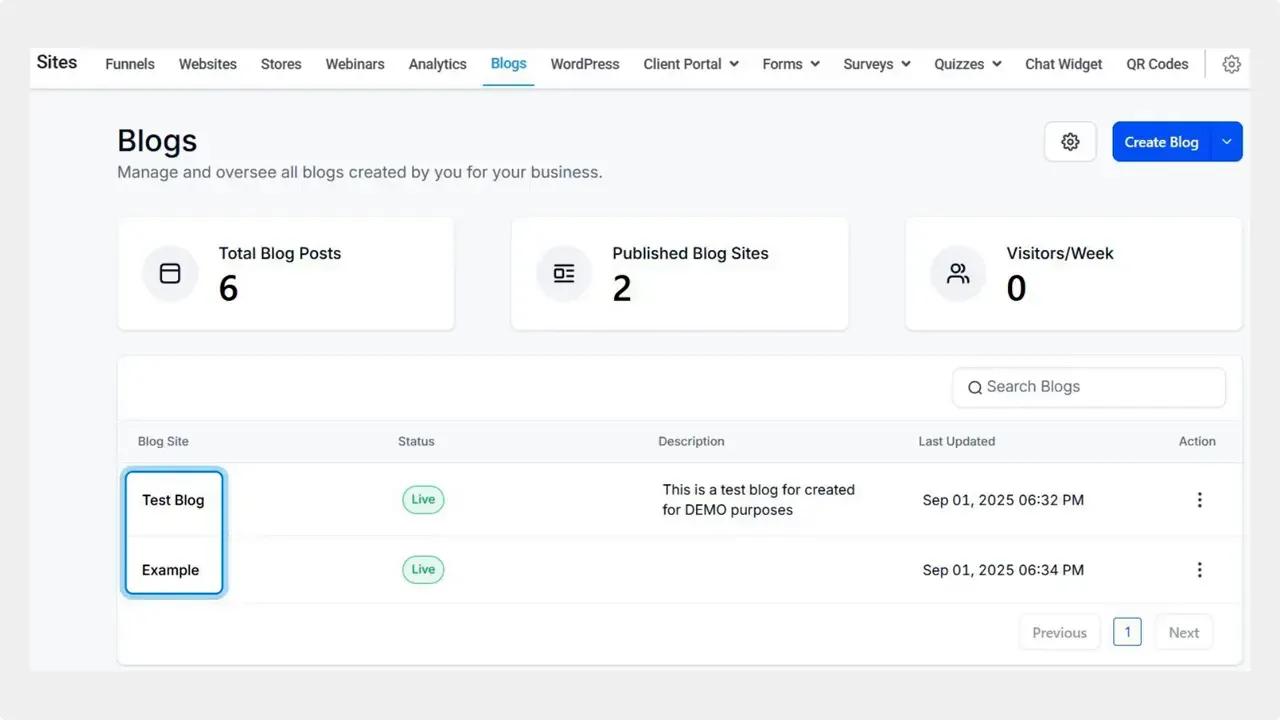1280x720 pixels.
Task: Expand the Client Portal dropdown
Action: pos(690,64)
